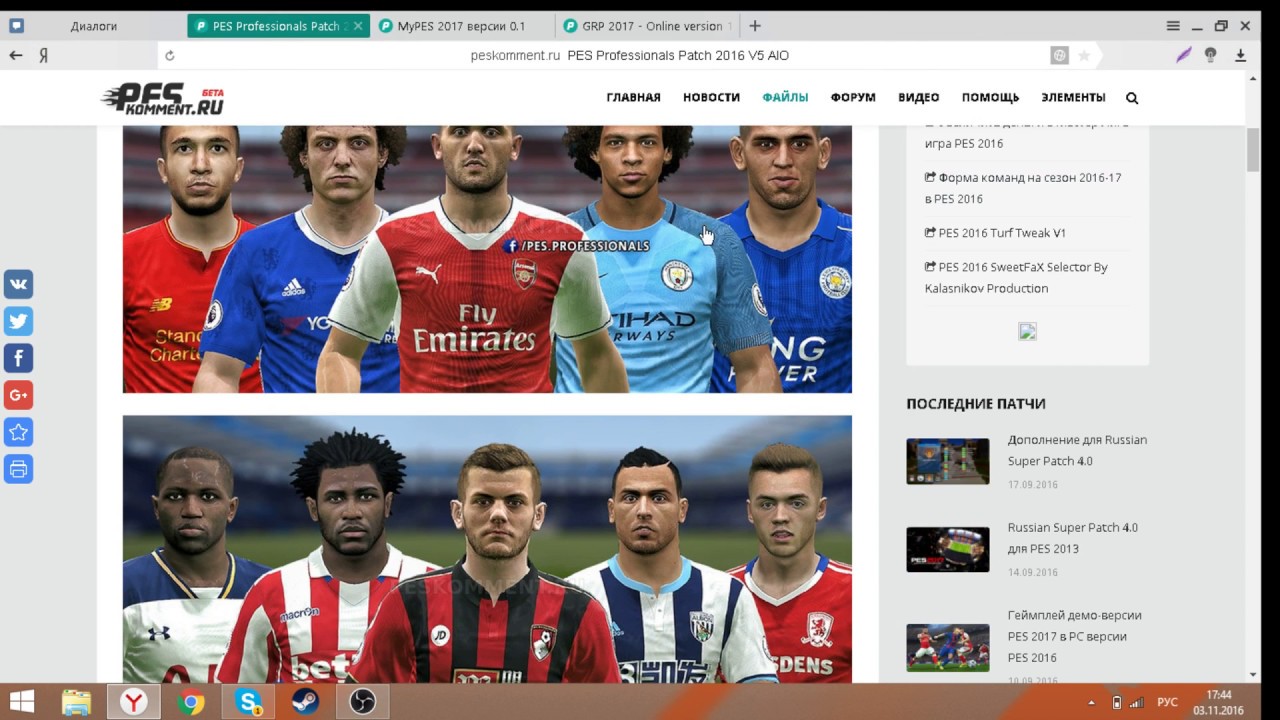Open network signal tray icon
The height and width of the screenshot is (720, 1280).
tap(1138, 702)
